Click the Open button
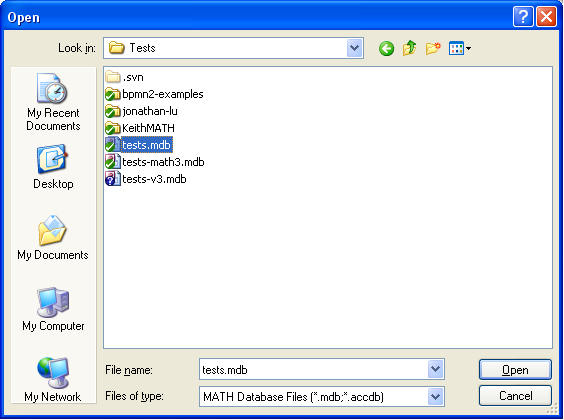564x420 pixels. (515, 369)
